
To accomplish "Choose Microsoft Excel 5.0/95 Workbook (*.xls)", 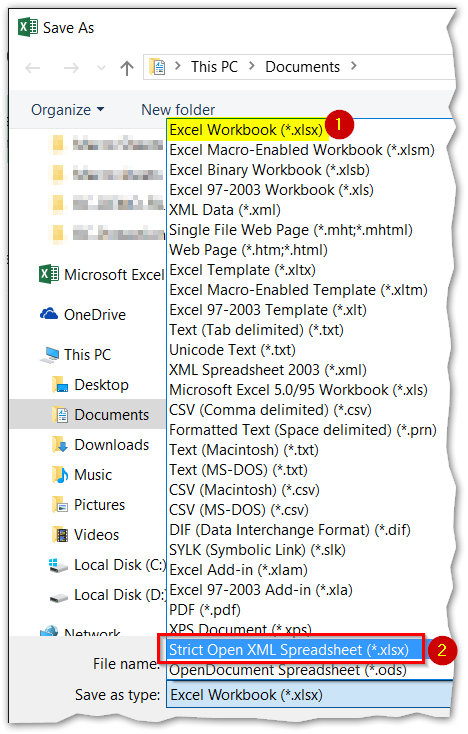I will [x=298, y=389].
